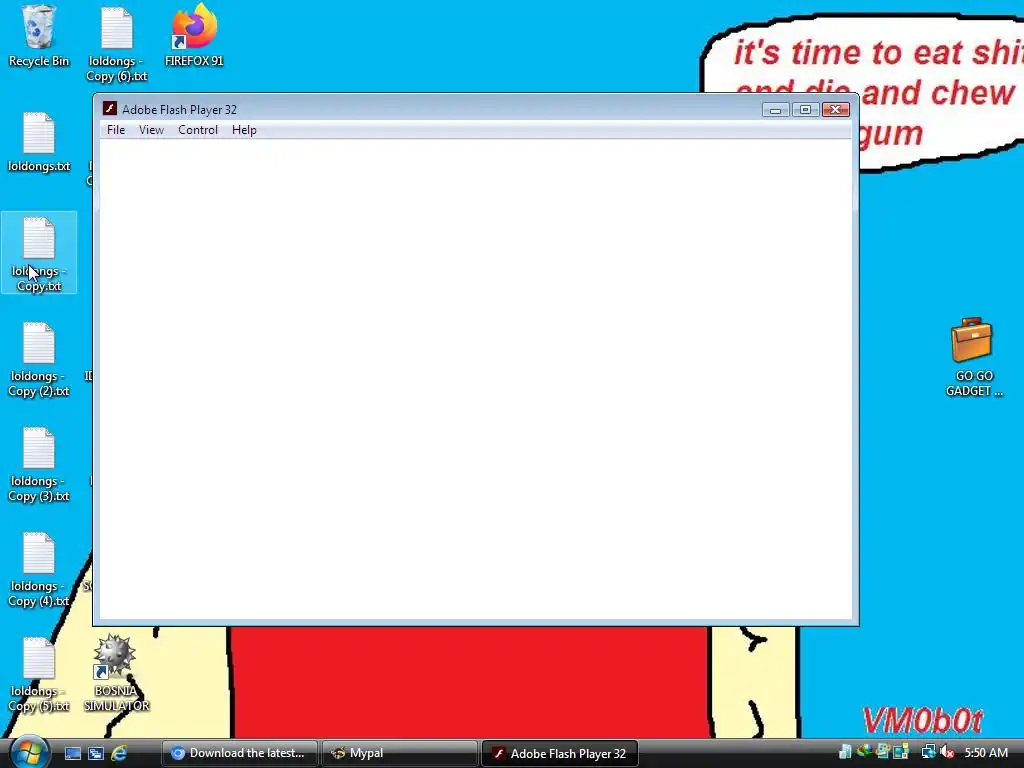Minimize the Adobe Flash Player window
The height and width of the screenshot is (768, 1024).
(775, 110)
